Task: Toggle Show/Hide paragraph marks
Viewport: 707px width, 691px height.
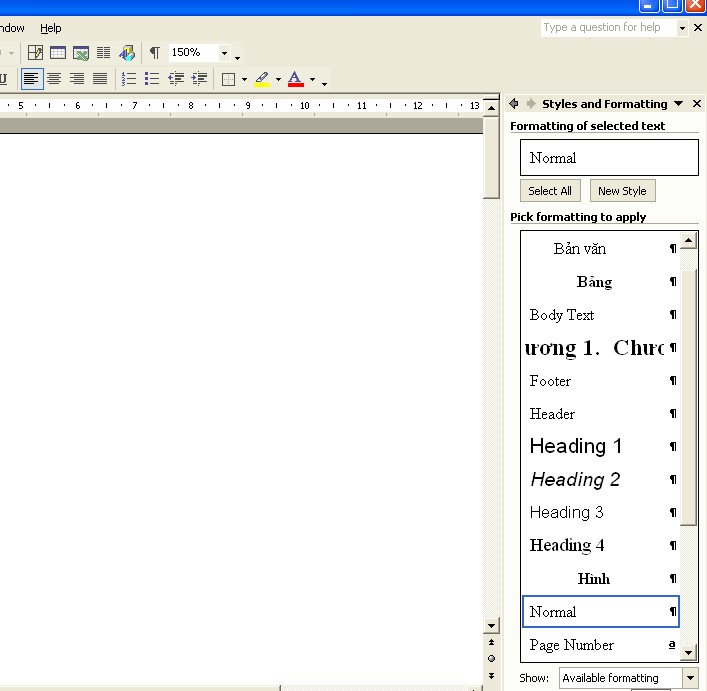Action: 155,53
